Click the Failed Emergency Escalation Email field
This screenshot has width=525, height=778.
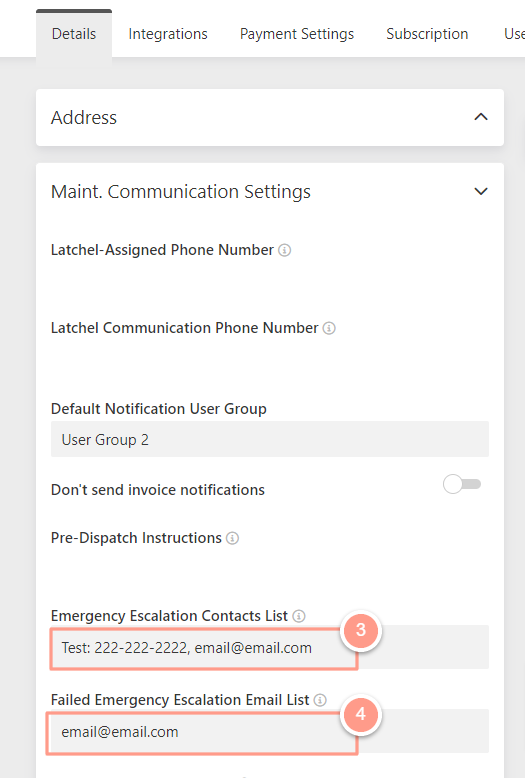[270, 731]
